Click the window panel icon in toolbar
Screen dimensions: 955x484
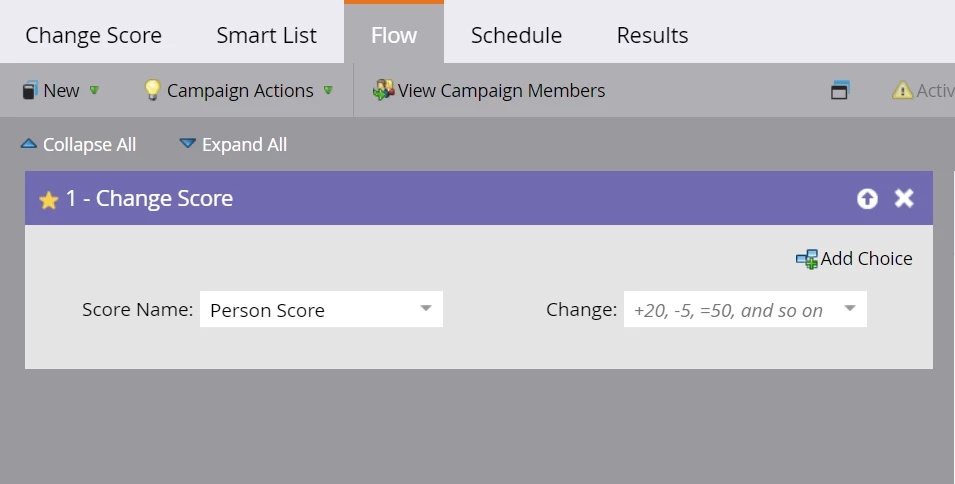(839, 91)
